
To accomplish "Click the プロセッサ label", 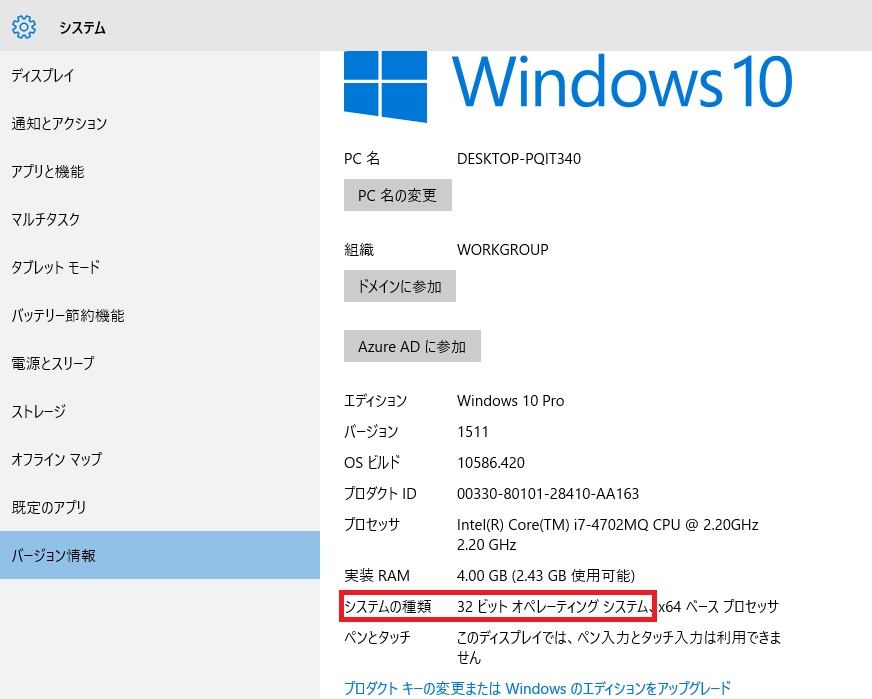I will 372,524.
